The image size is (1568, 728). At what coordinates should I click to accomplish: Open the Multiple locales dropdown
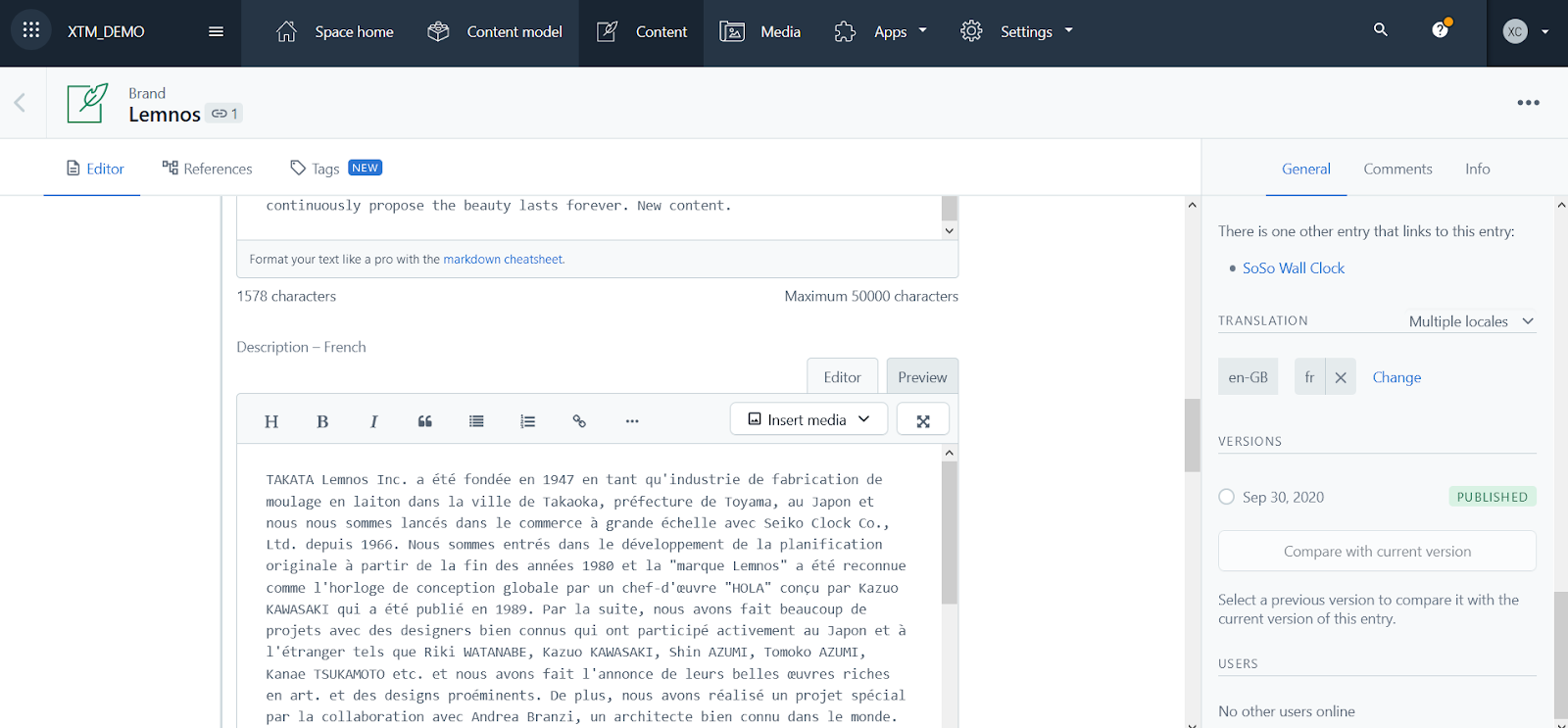tap(1470, 321)
